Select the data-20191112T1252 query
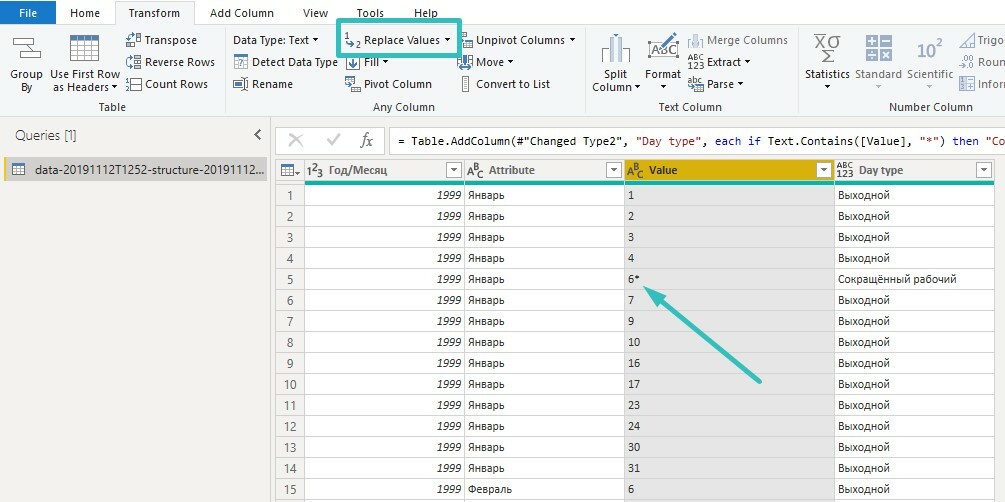1005x502 pixels. click(136, 169)
